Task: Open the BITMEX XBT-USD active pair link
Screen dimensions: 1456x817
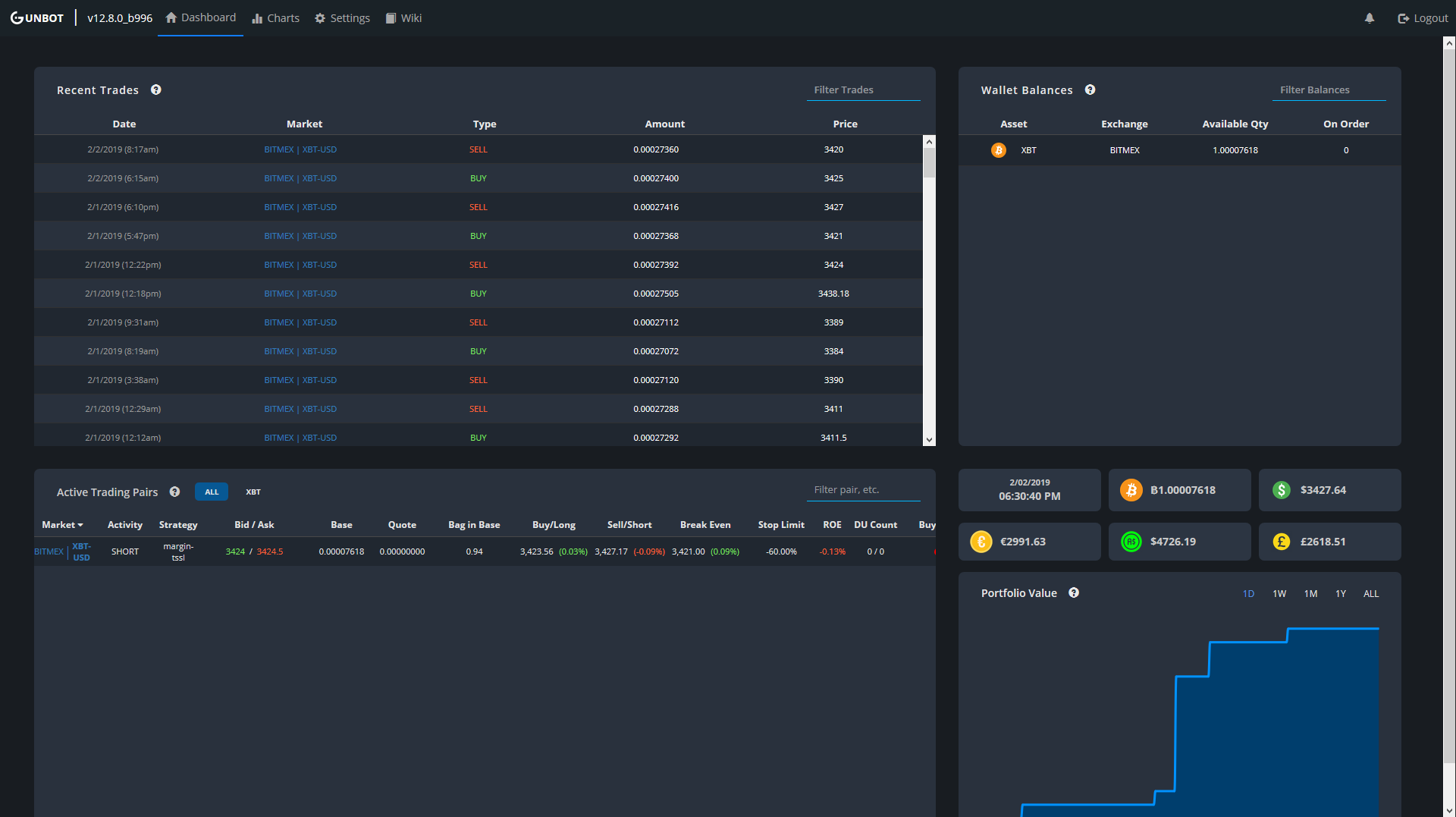Action: [x=62, y=551]
